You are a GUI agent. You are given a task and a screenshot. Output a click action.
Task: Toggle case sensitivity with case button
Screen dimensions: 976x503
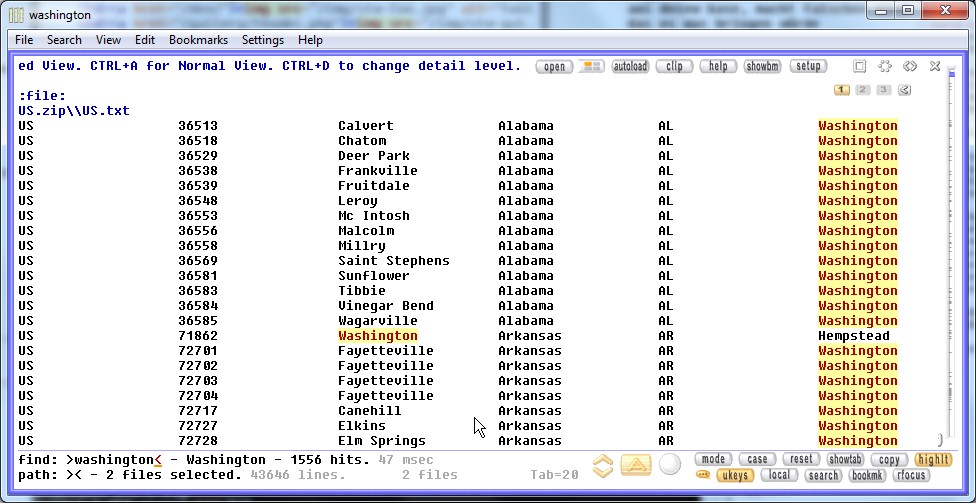point(757,460)
